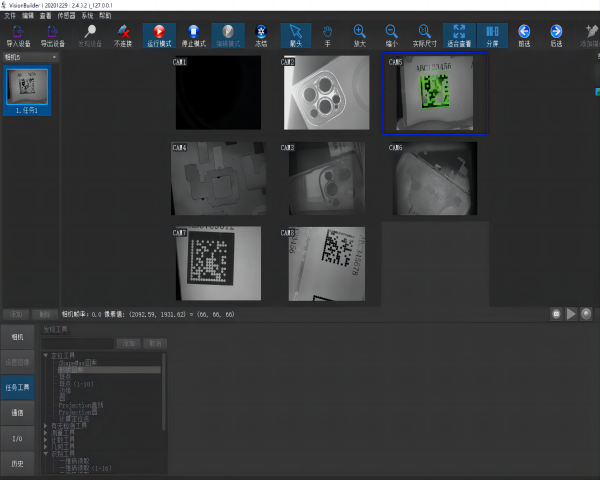Click the record button beside play button
The height and width of the screenshot is (480, 600).
[x=586, y=313]
